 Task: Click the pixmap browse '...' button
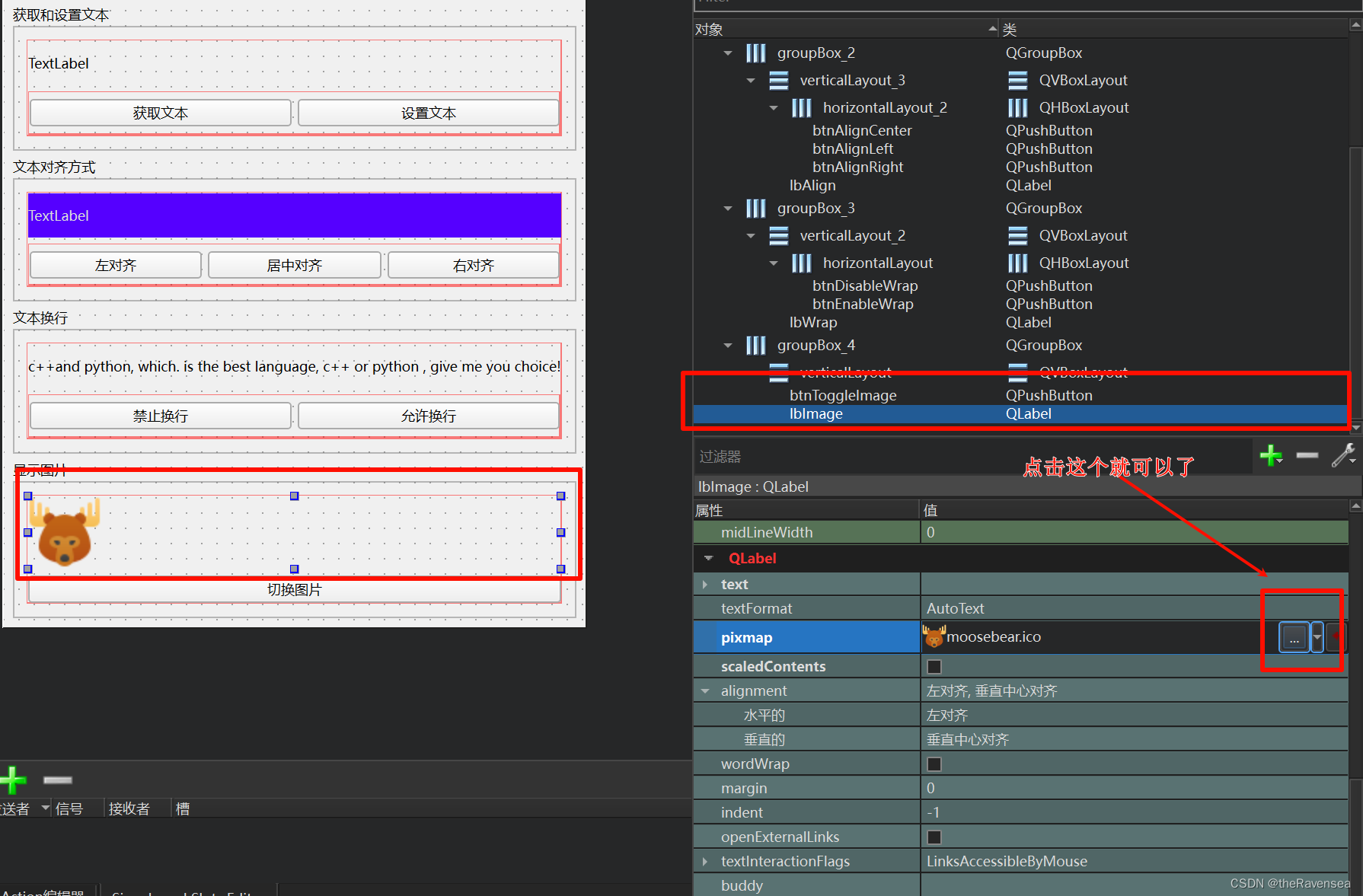coord(1294,637)
